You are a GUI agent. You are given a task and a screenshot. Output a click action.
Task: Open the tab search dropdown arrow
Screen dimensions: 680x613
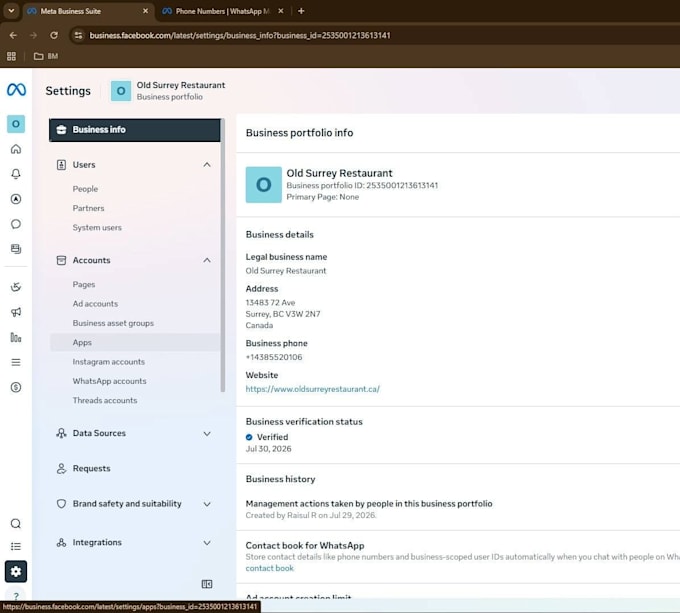pyautogui.click(x=11, y=11)
